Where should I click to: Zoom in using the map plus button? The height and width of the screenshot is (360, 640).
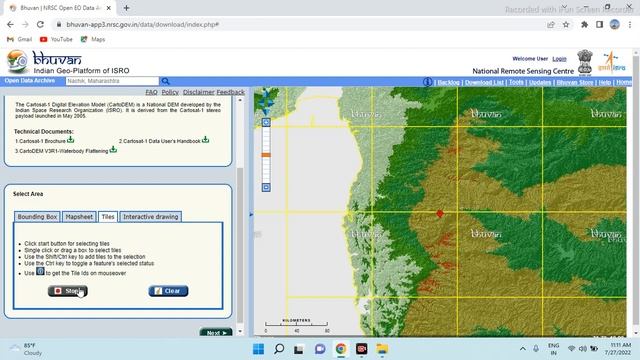pos(266,122)
